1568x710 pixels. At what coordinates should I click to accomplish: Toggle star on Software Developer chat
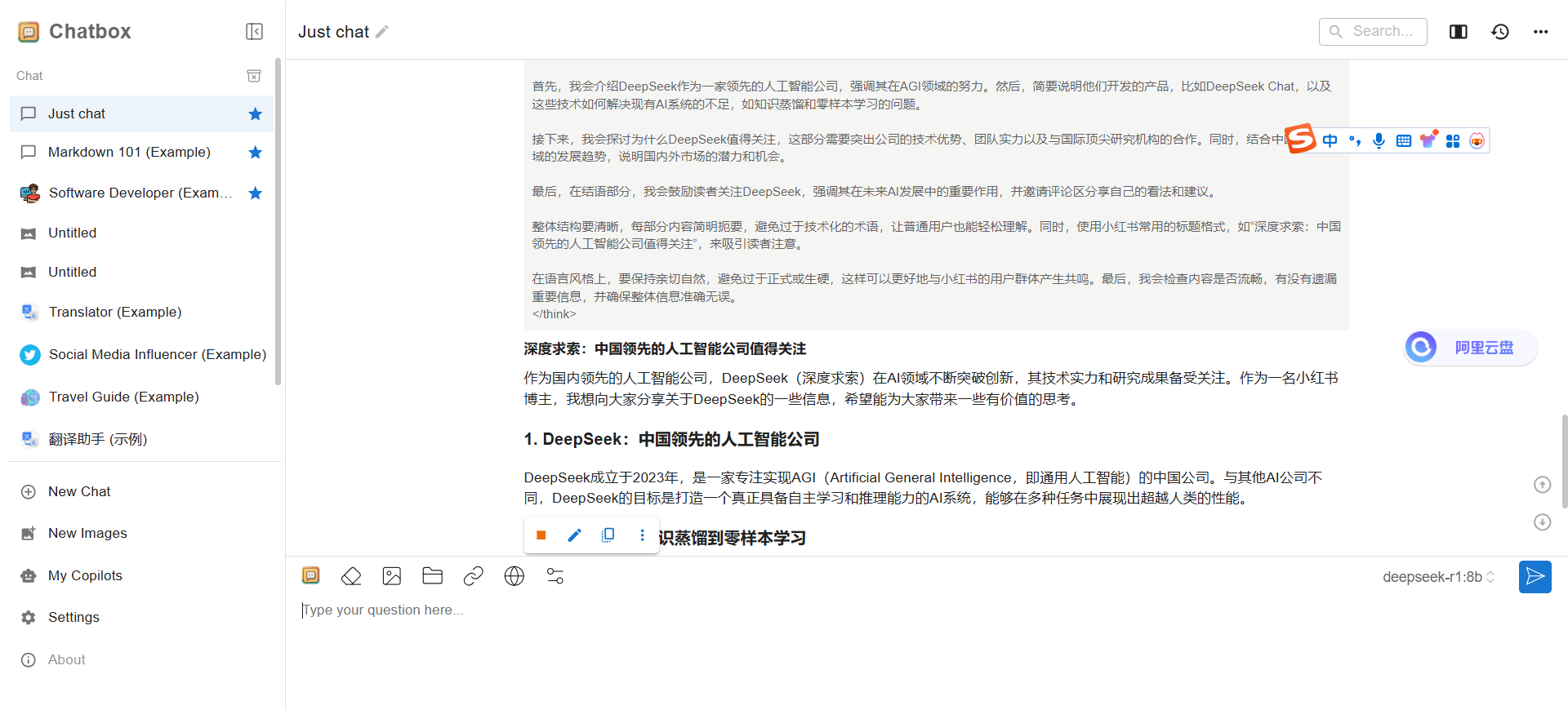(x=256, y=193)
